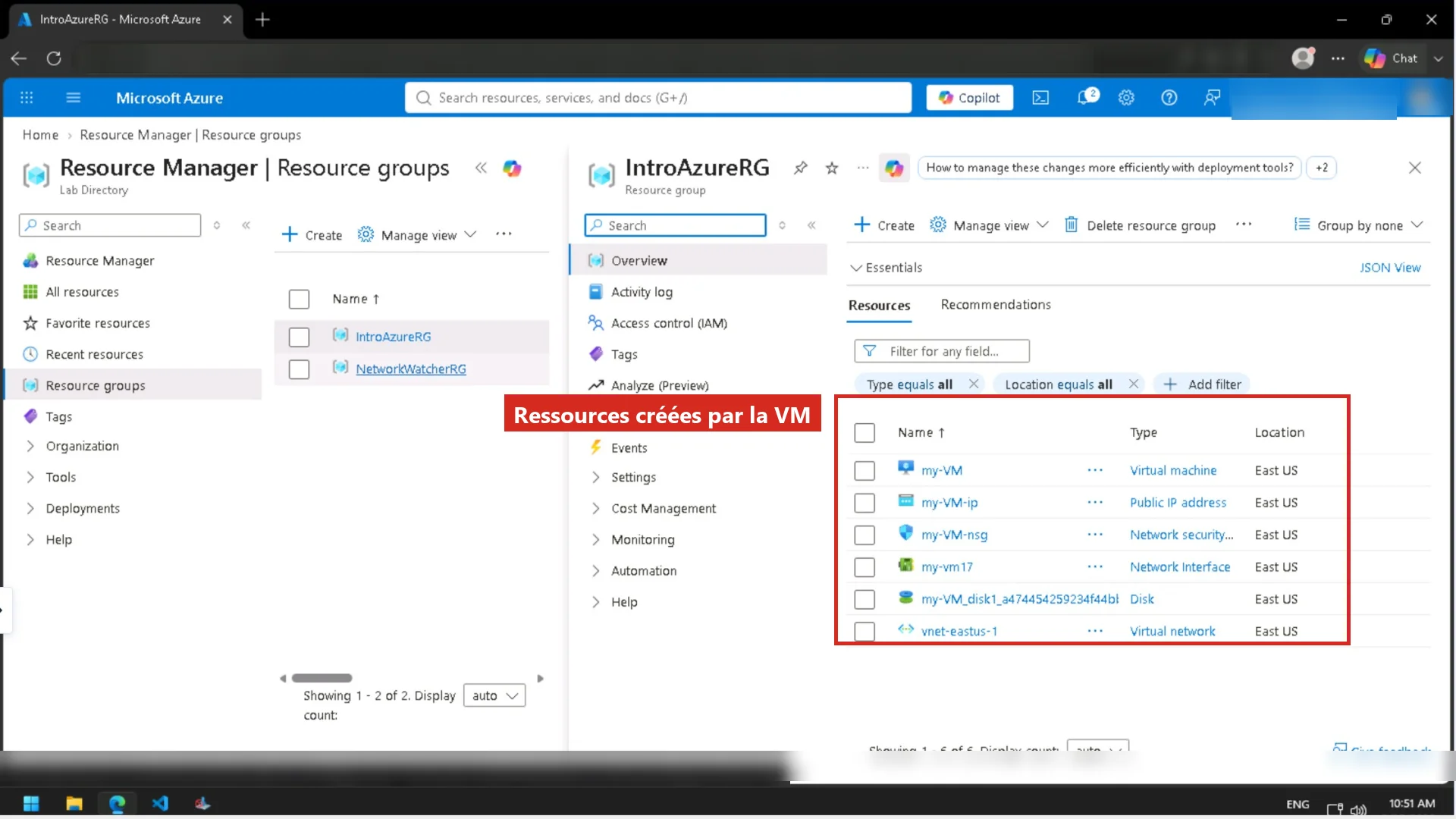This screenshot has width=1456, height=819.
Task: Expand Organization in left menu
Action: [30, 446]
